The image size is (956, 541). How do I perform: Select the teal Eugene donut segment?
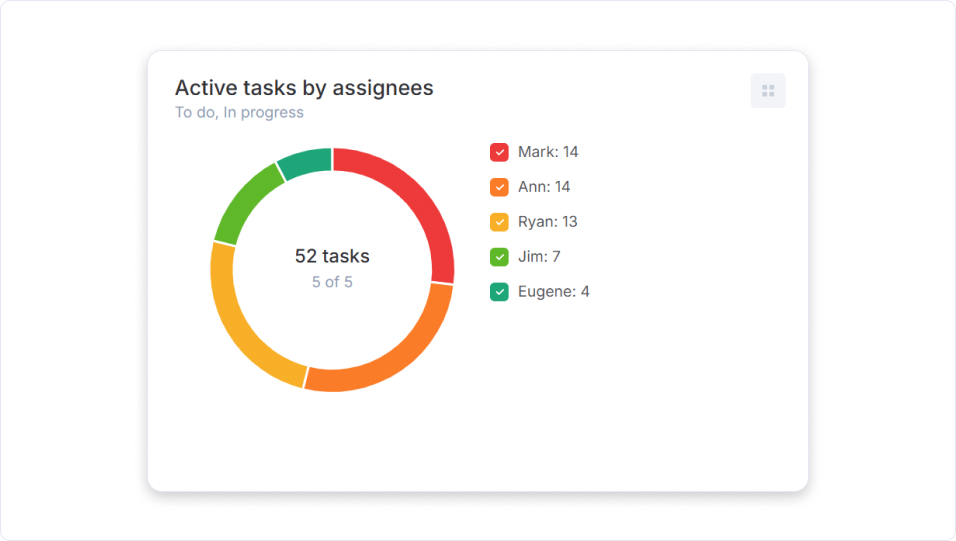pos(306,162)
